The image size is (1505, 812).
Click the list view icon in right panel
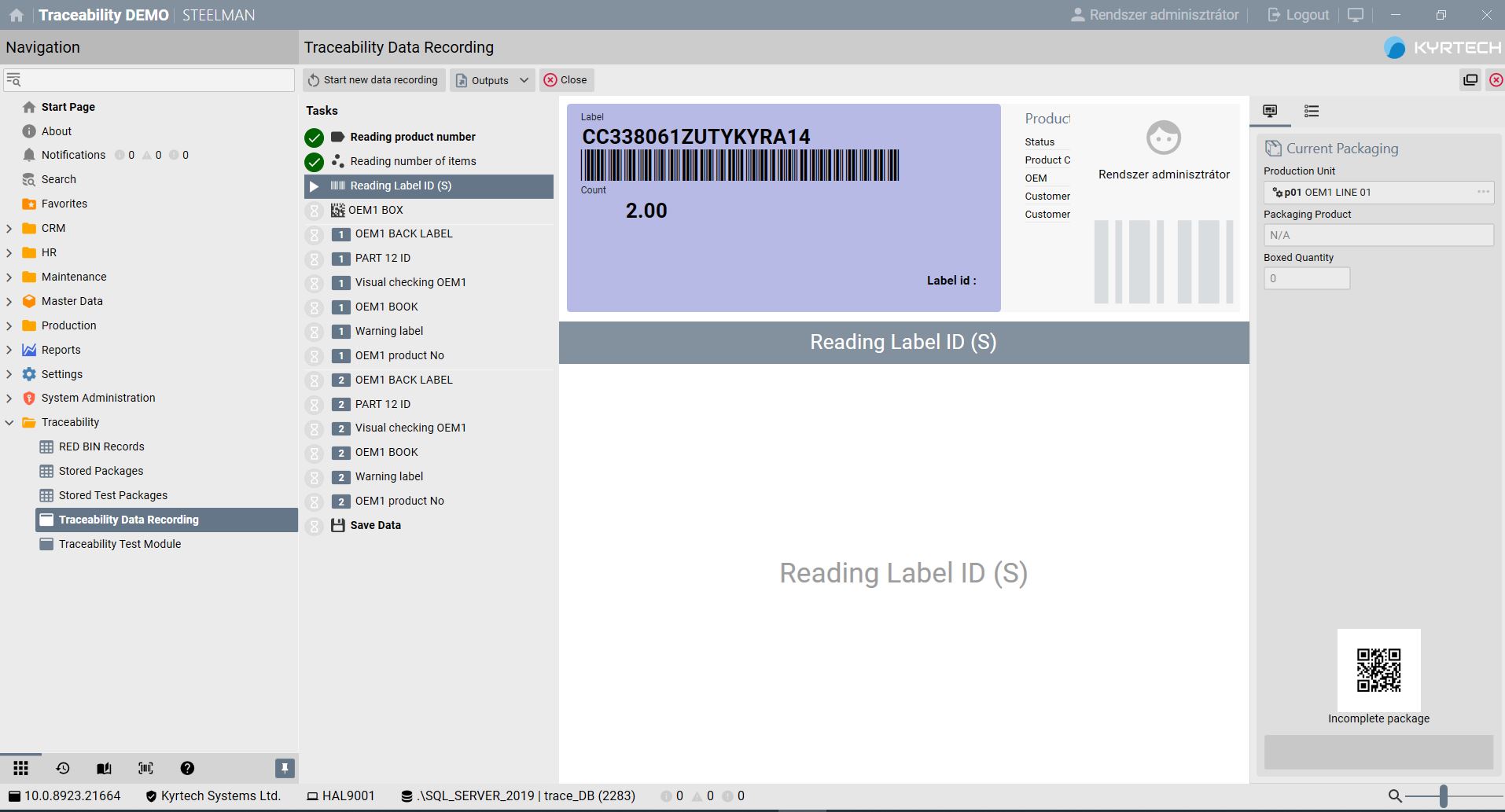click(1311, 112)
